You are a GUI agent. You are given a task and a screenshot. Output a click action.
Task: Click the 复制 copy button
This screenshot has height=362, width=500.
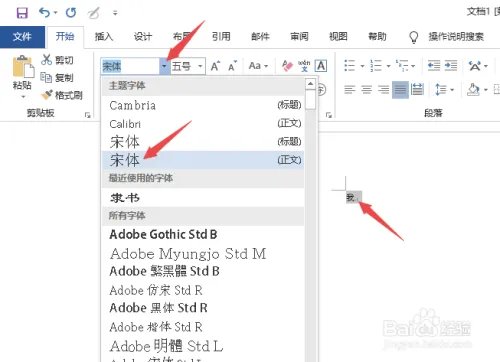tap(57, 78)
